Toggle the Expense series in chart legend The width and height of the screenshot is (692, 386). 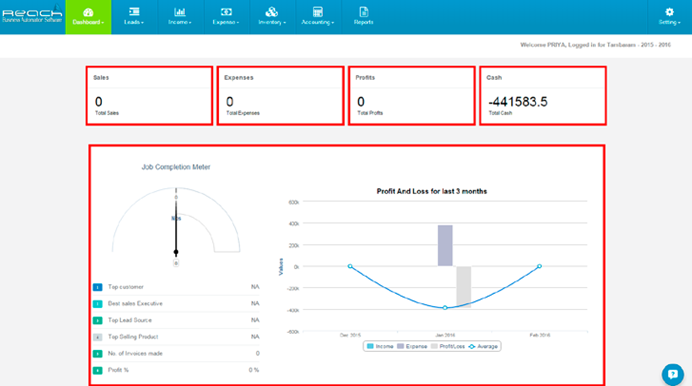point(412,346)
